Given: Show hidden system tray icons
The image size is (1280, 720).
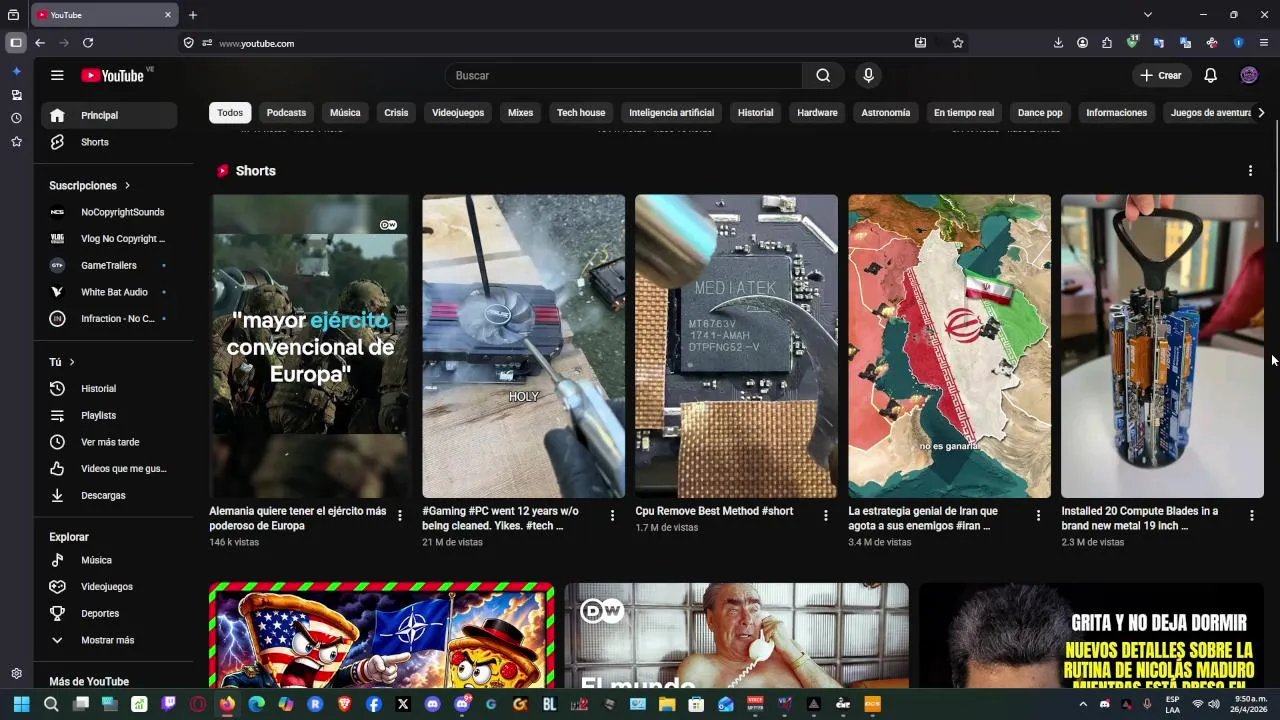Looking at the screenshot, I should (x=1082, y=704).
